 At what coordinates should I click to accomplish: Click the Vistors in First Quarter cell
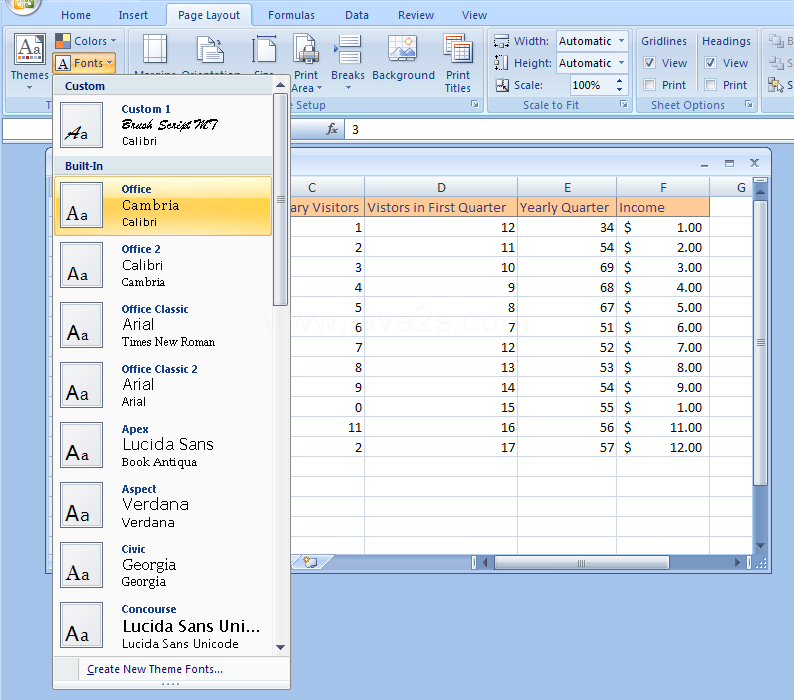pos(441,207)
